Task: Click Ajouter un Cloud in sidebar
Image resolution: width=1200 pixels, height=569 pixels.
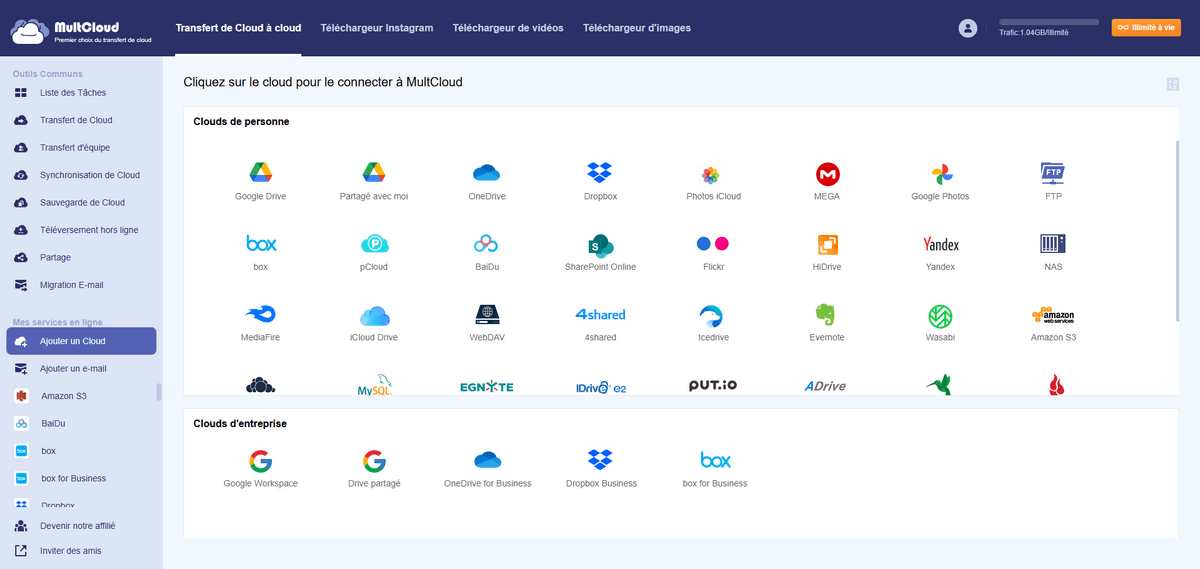Action: [81, 341]
